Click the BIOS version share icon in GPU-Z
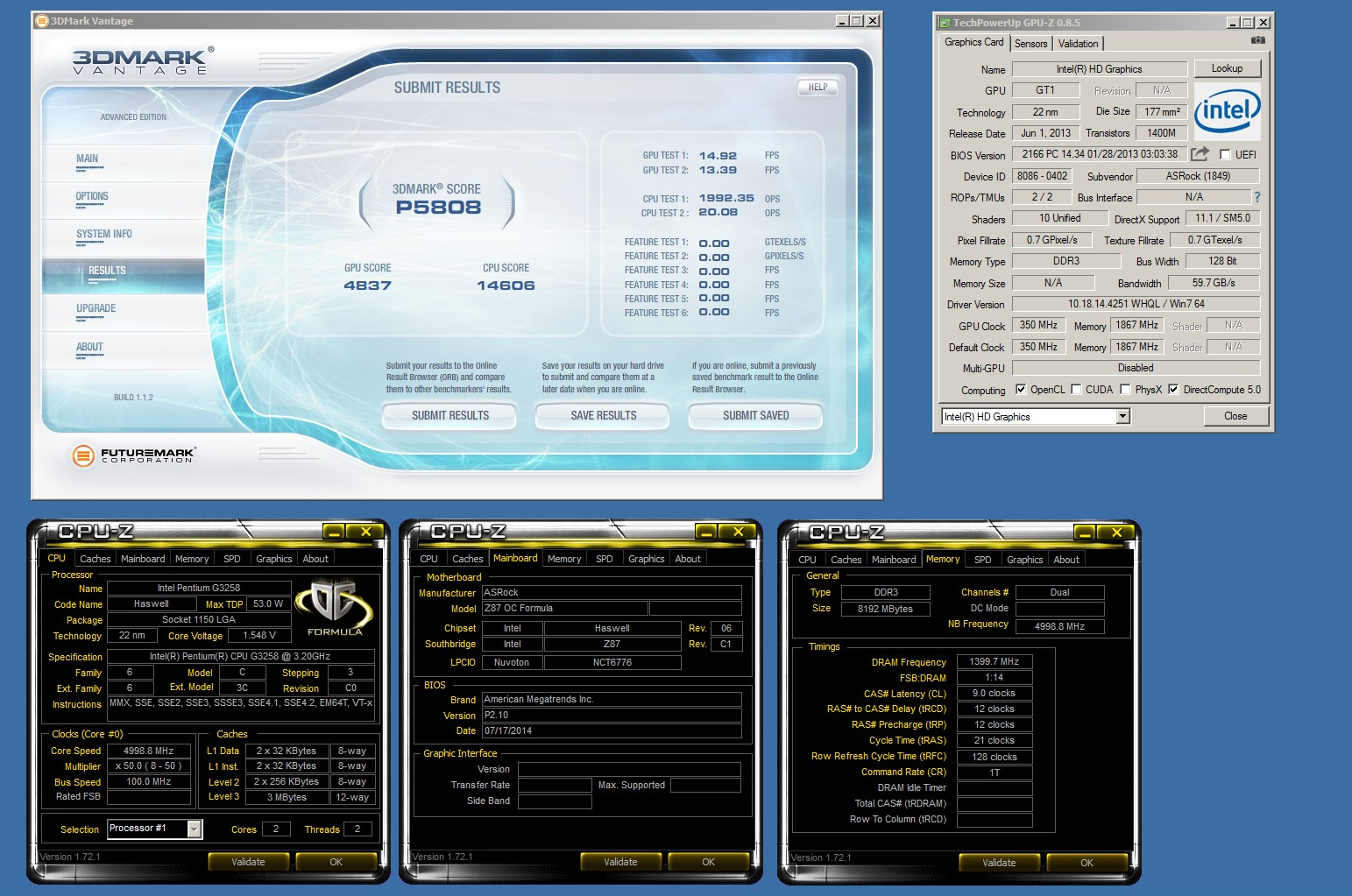 1200,154
